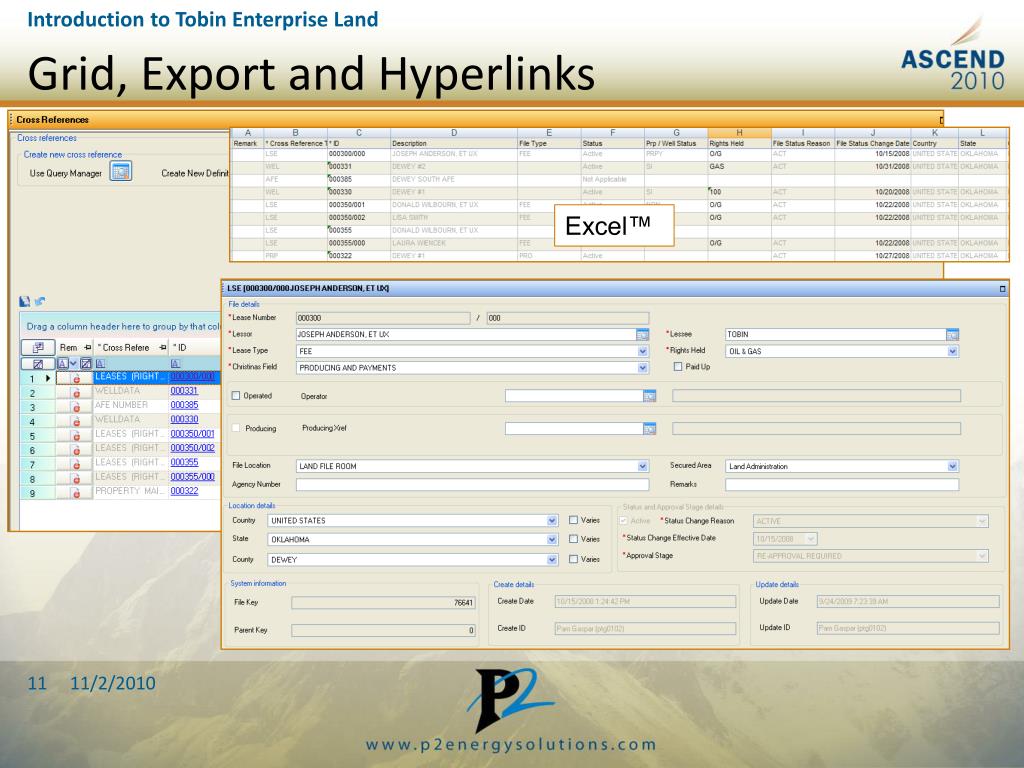Open hyperlink 000331 in grid
Screen dimensions: 1024x768
tap(184, 391)
